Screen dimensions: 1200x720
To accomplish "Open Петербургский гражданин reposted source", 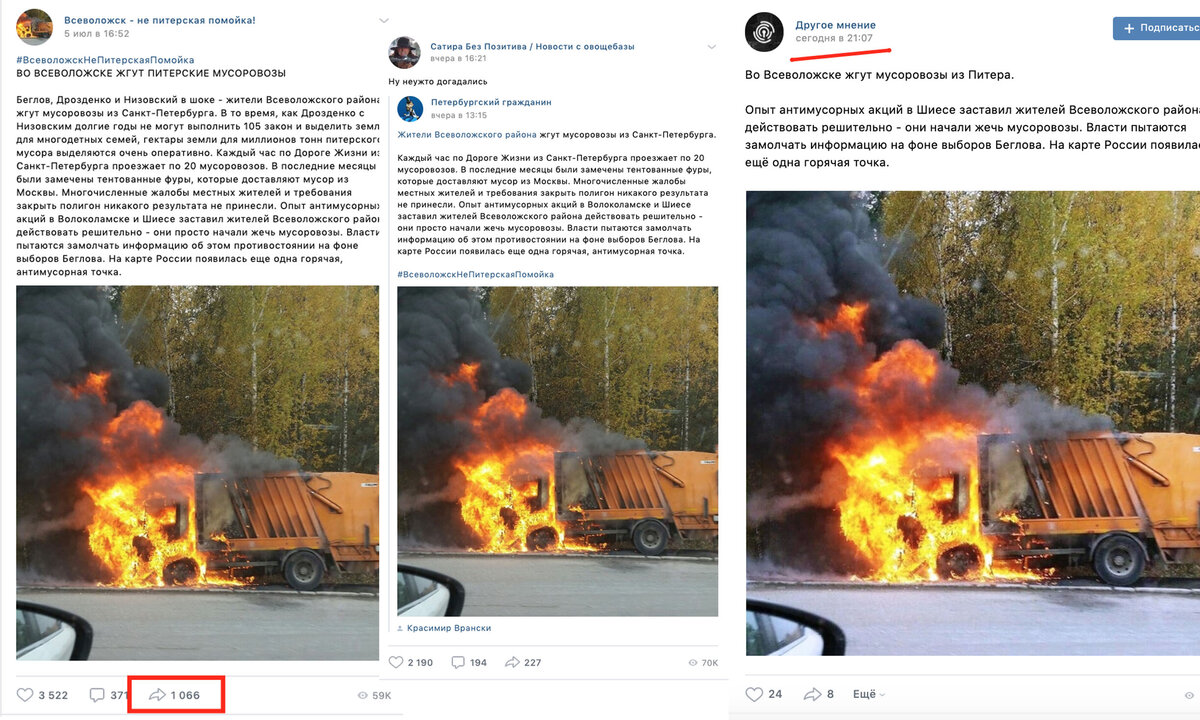I will point(491,102).
